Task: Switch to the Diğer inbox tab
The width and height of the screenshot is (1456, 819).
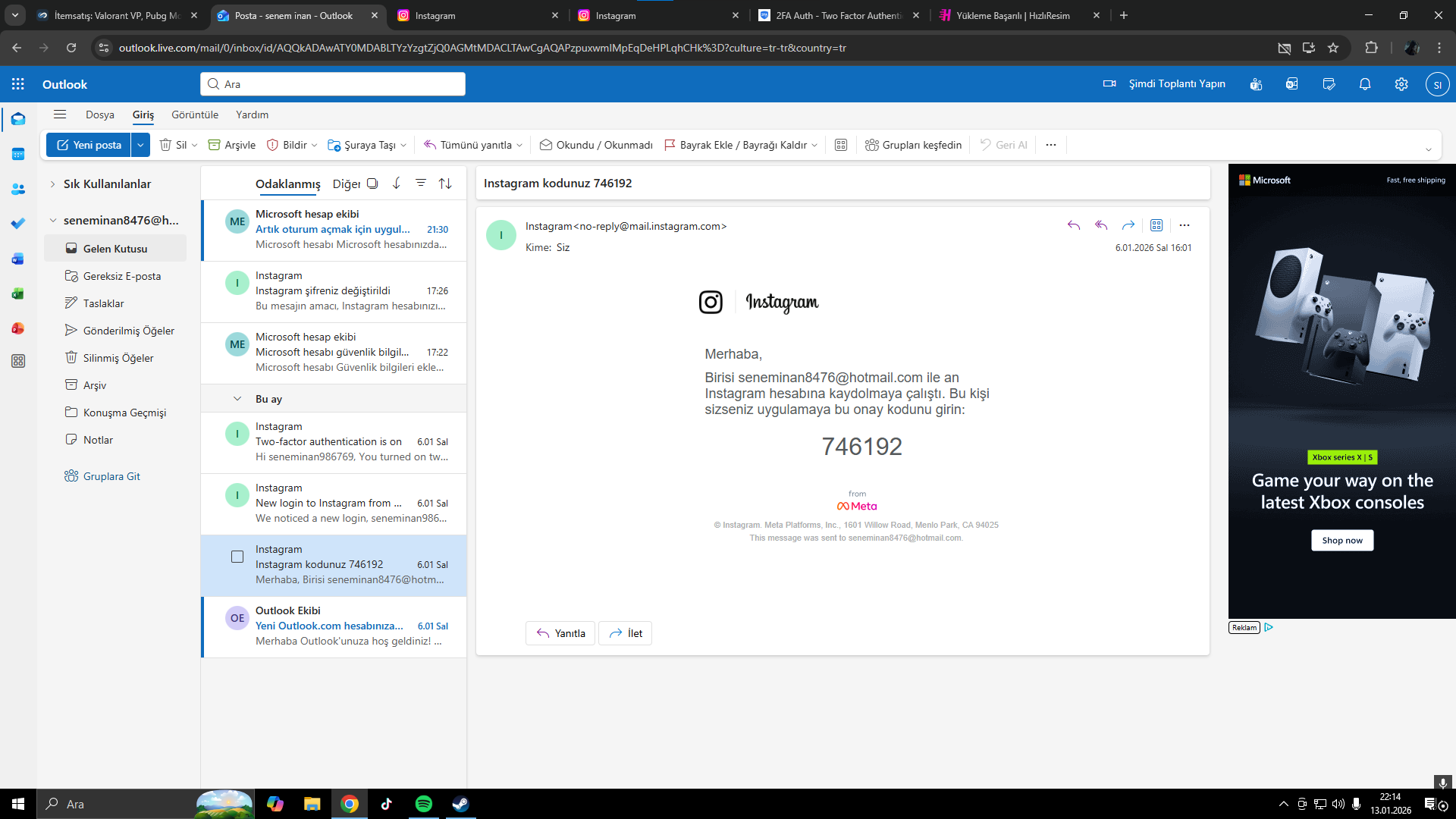Action: (x=347, y=184)
